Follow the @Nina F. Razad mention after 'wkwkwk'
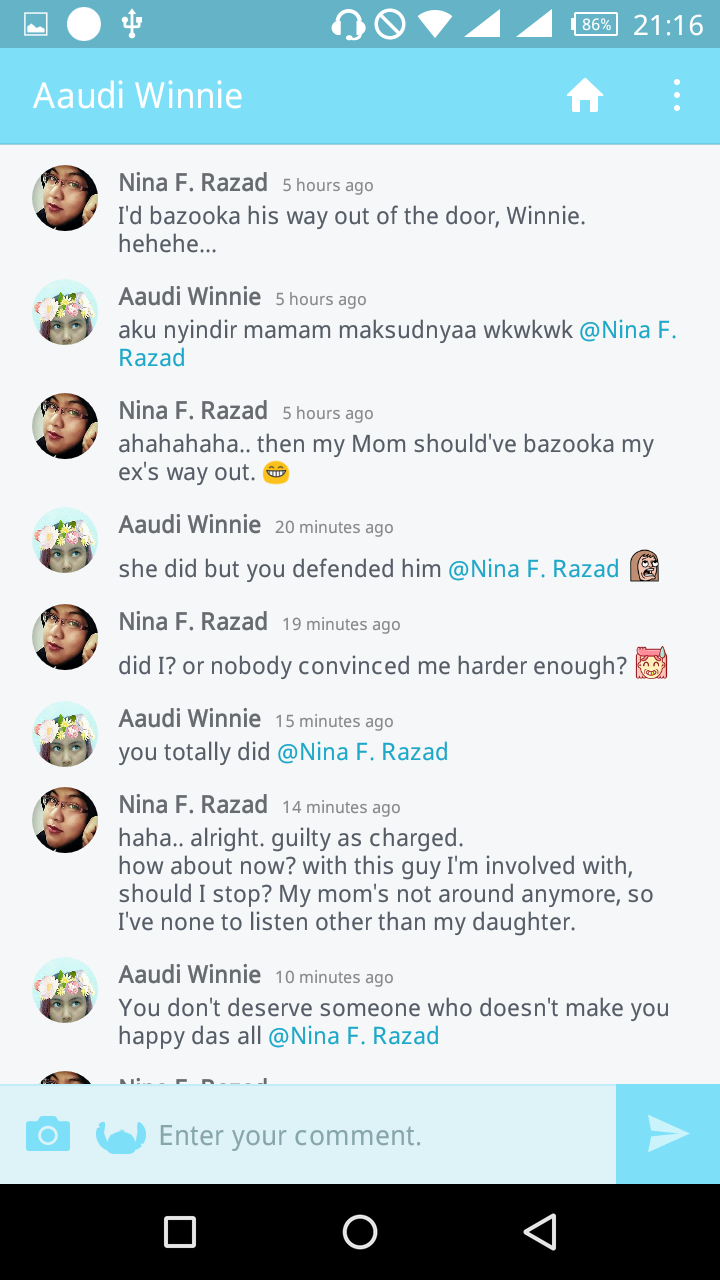 tap(627, 330)
